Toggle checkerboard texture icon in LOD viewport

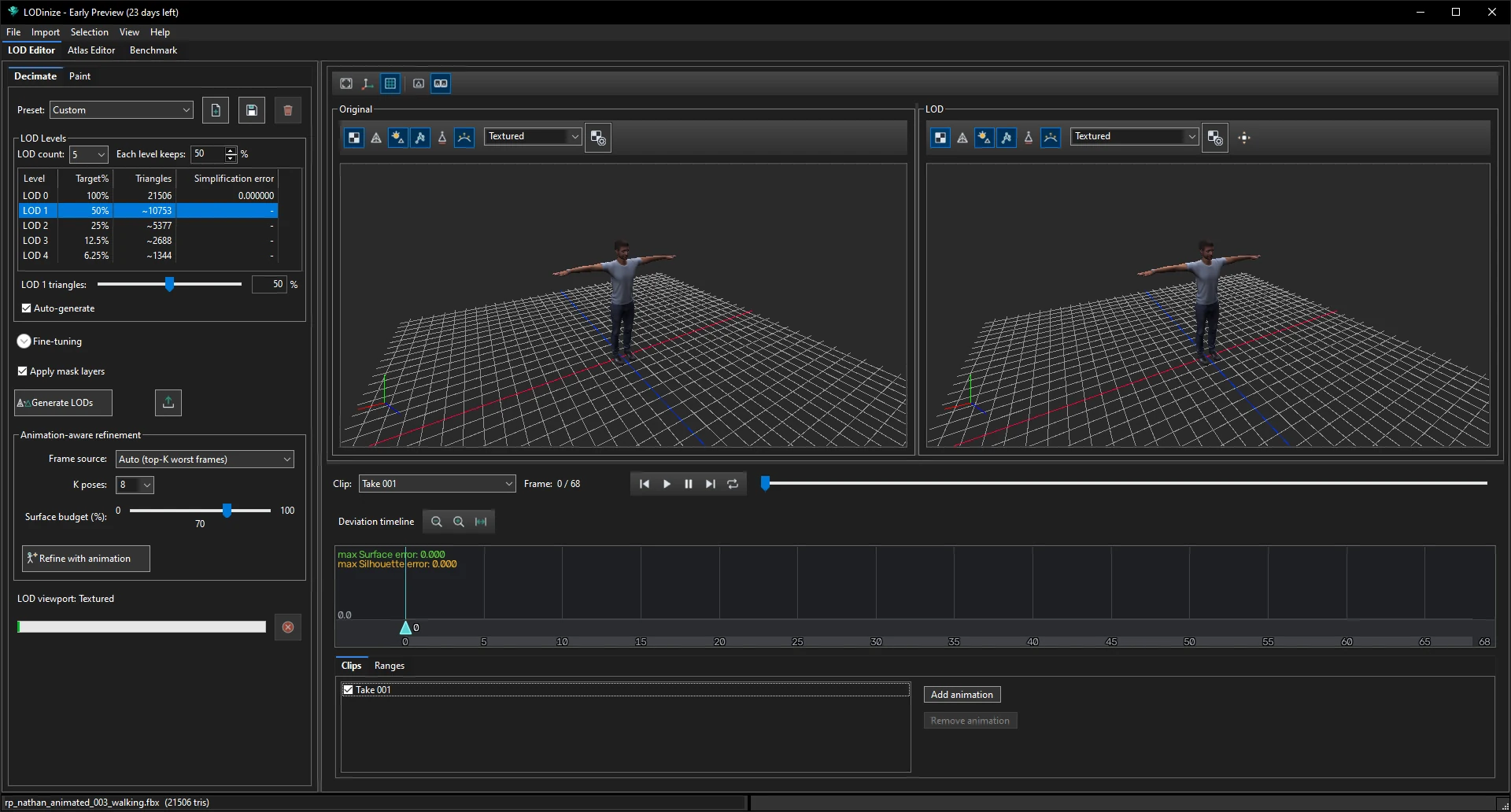pyautogui.click(x=940, y=138)
